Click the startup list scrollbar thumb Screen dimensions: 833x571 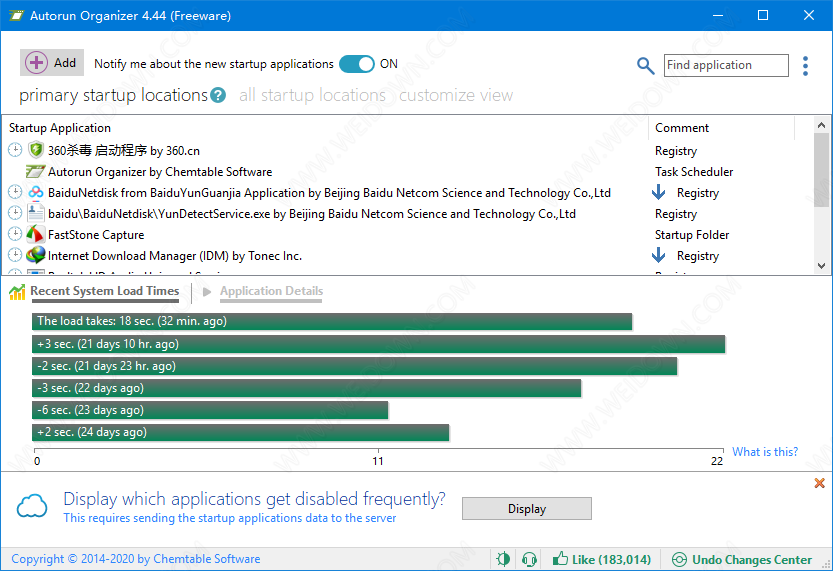(x=821, y=170)
